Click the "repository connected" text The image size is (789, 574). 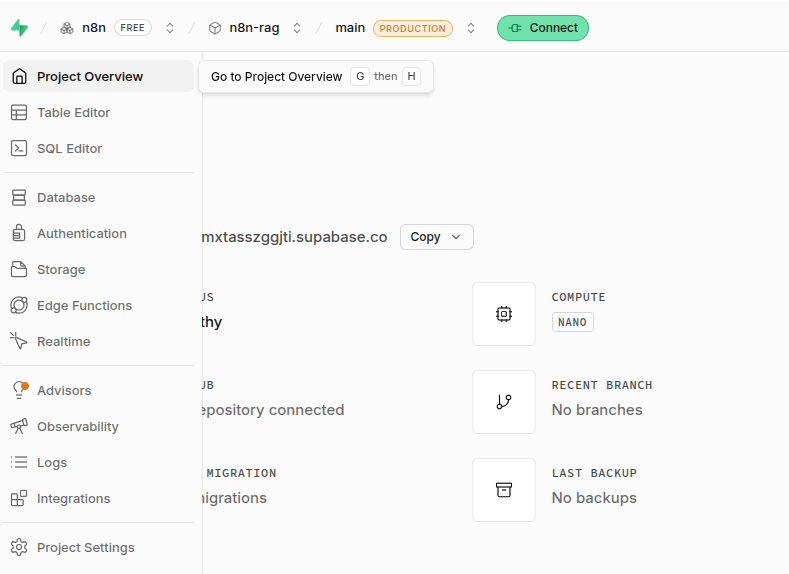click(273, 410)
